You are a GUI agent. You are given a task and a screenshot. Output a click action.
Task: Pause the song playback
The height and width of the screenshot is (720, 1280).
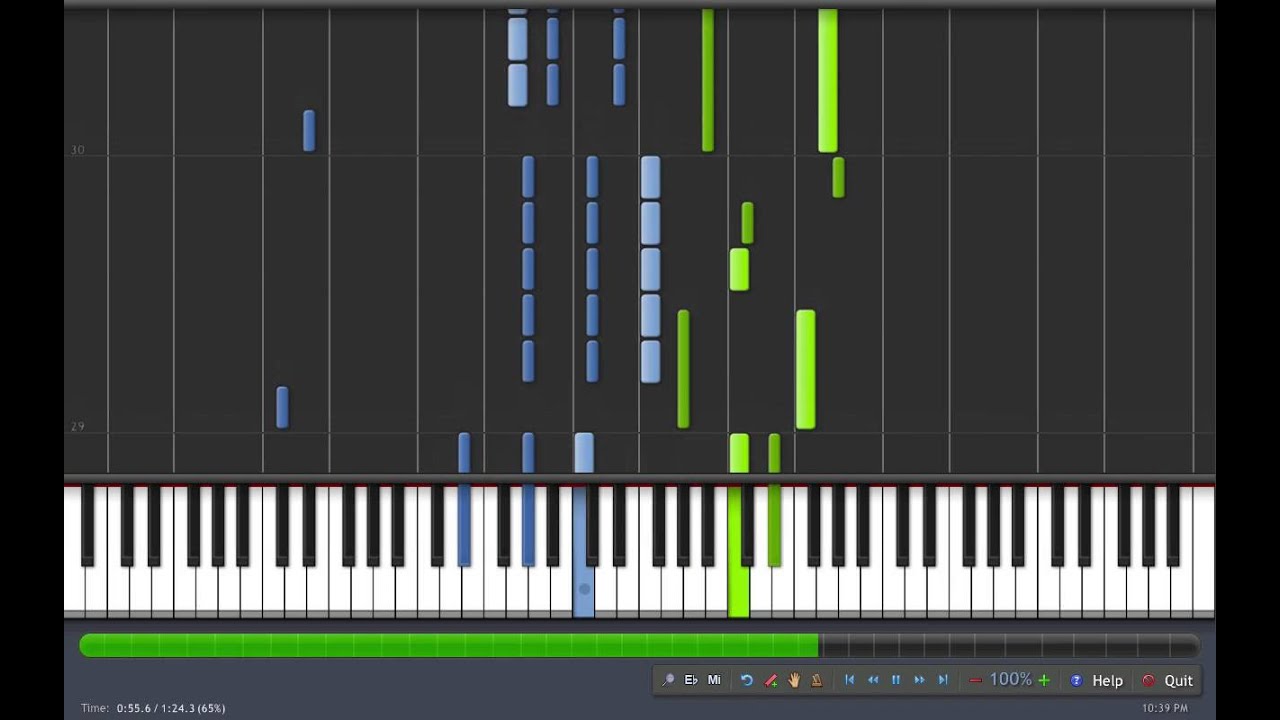(x=896, y=680)
